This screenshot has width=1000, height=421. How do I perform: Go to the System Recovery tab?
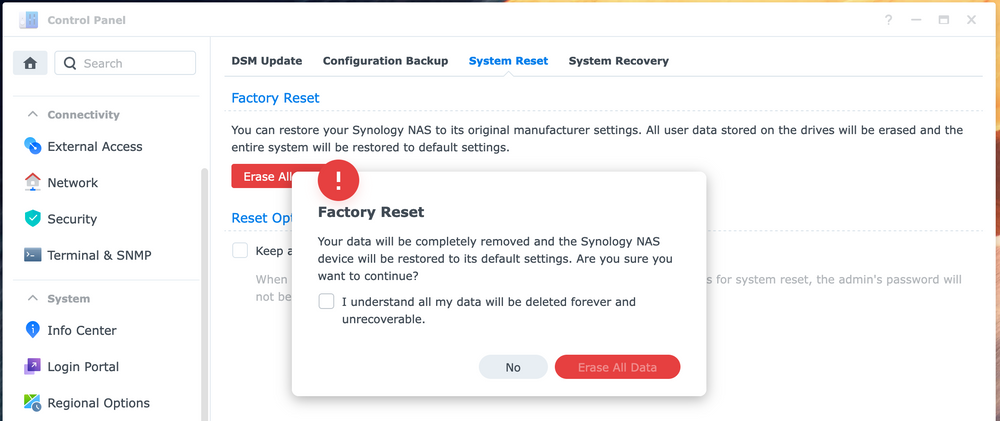619,61
